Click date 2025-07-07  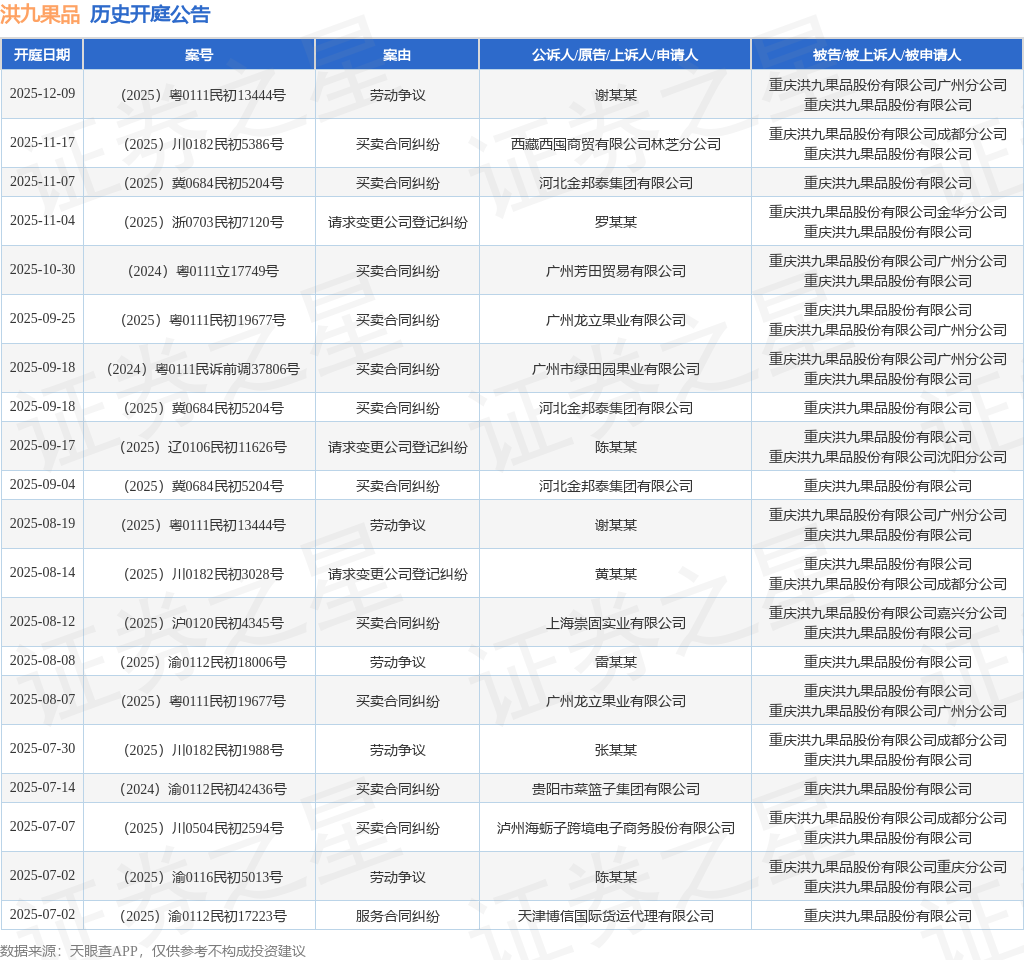(42, 827)
